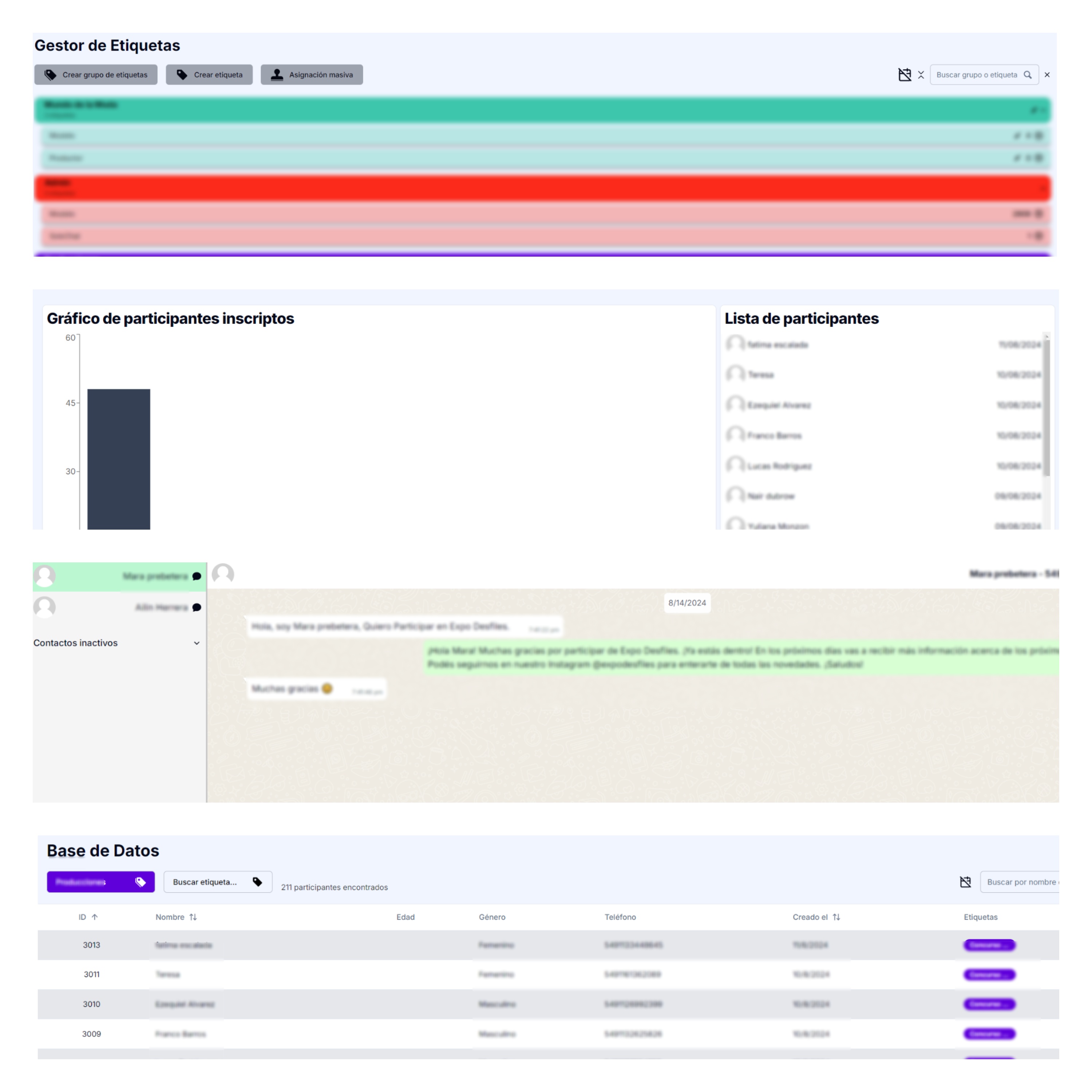The height and width of the screenshot is (1092, 1092).
Task: Click the purple tag filter button in Base de Datos
Action: [100, 882]
